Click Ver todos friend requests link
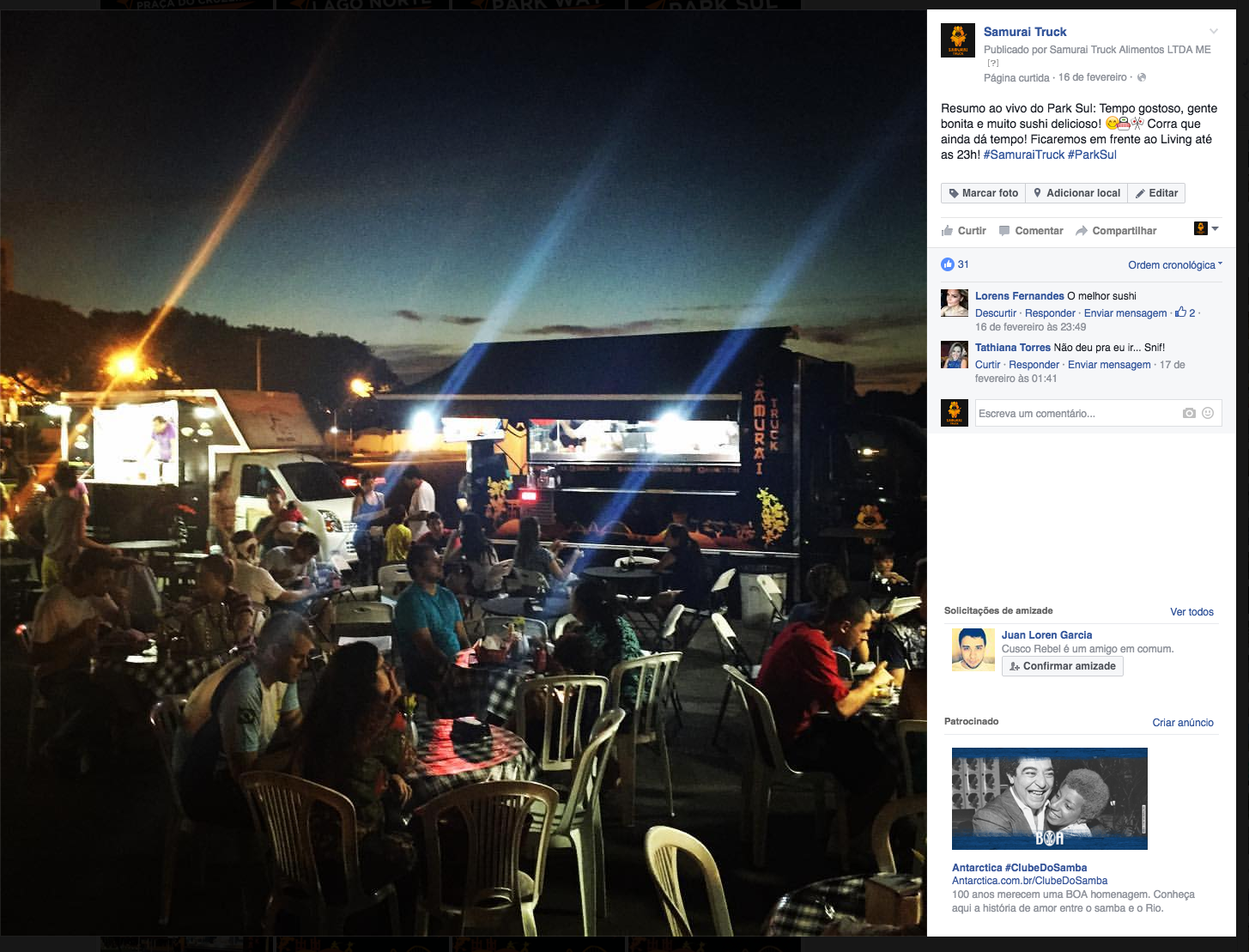1249x952 pixels. pyautogui.click(x=1191, y=612)
